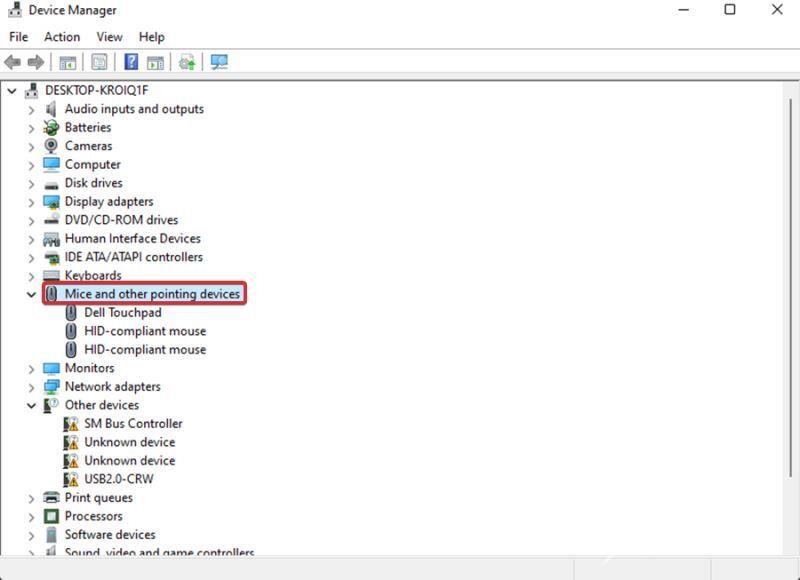
Task: Open the View menu
Action: (x=108, y=37)
